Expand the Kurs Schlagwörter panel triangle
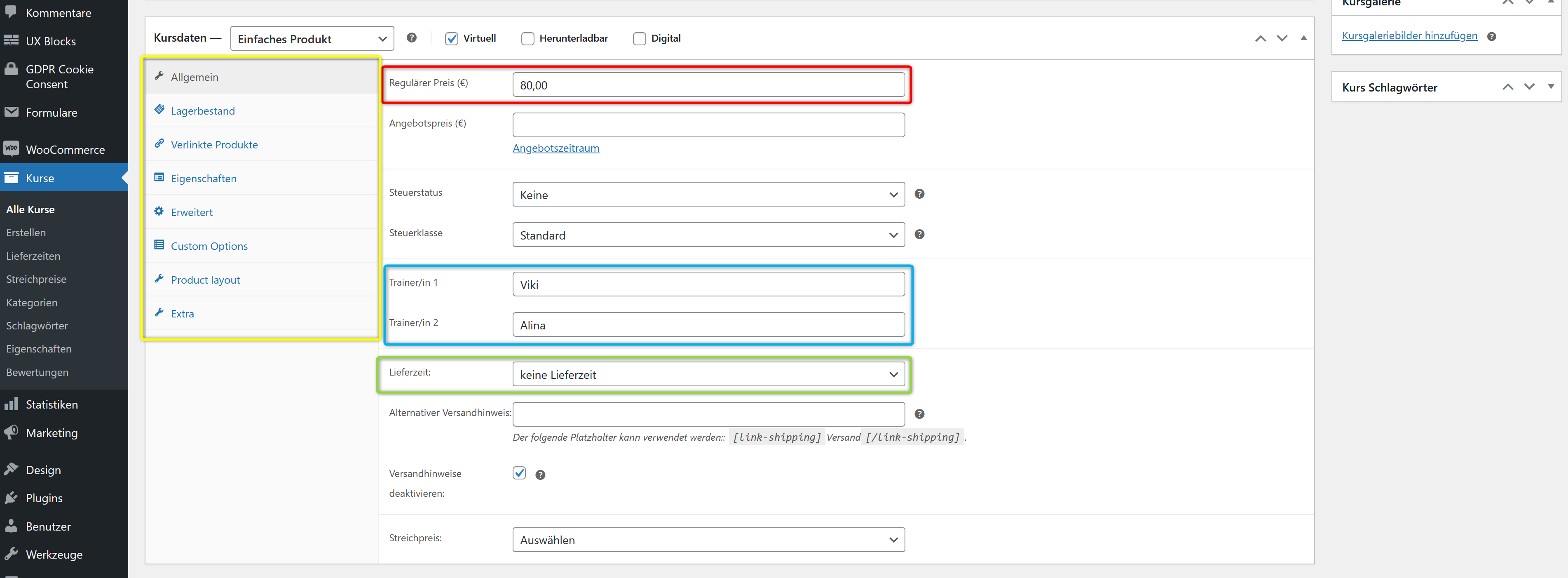The image size is (1568, 578). [x=1551, y=87]
